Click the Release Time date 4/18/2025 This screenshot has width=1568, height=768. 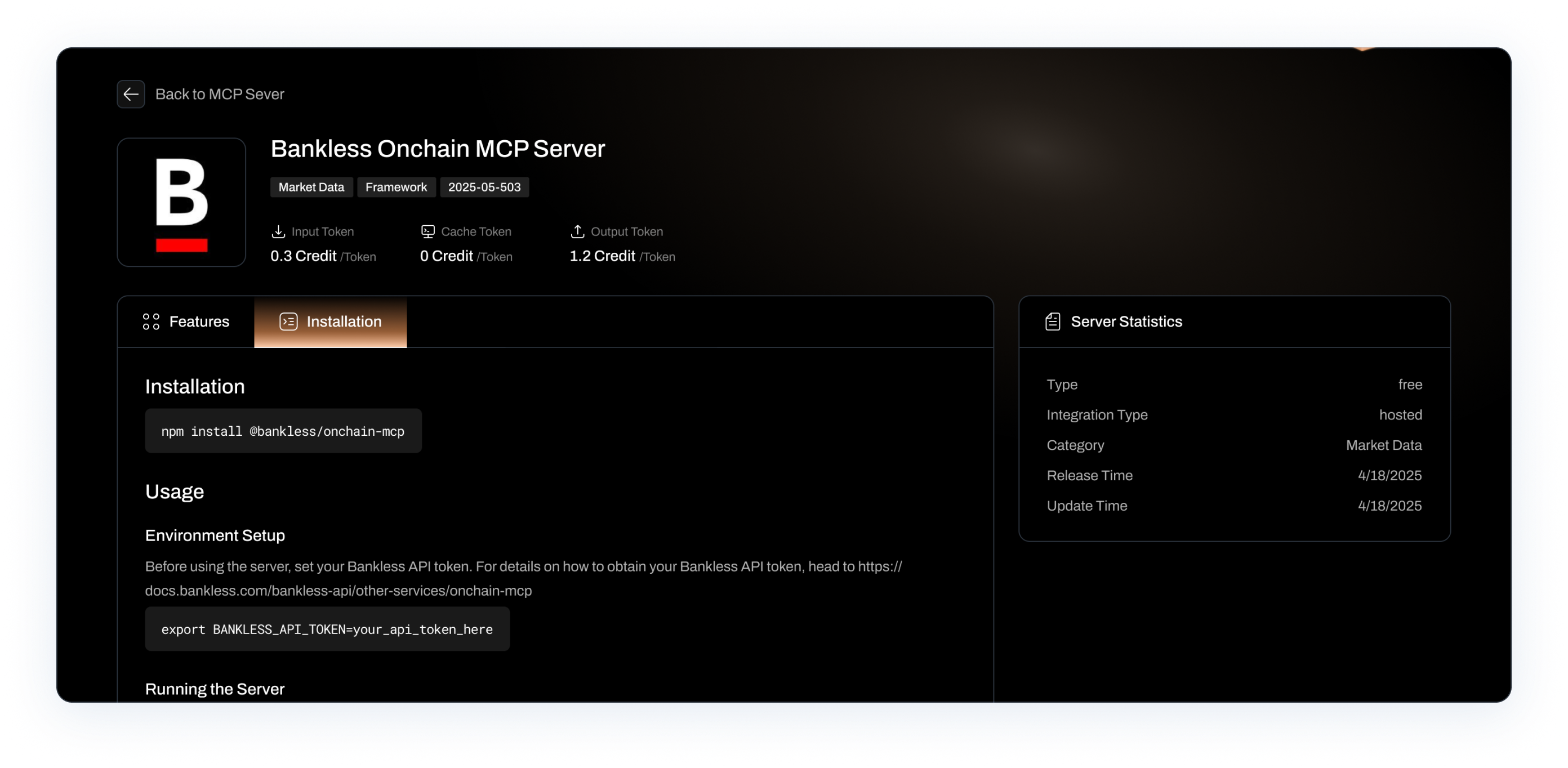click(x=1389, y=476)
